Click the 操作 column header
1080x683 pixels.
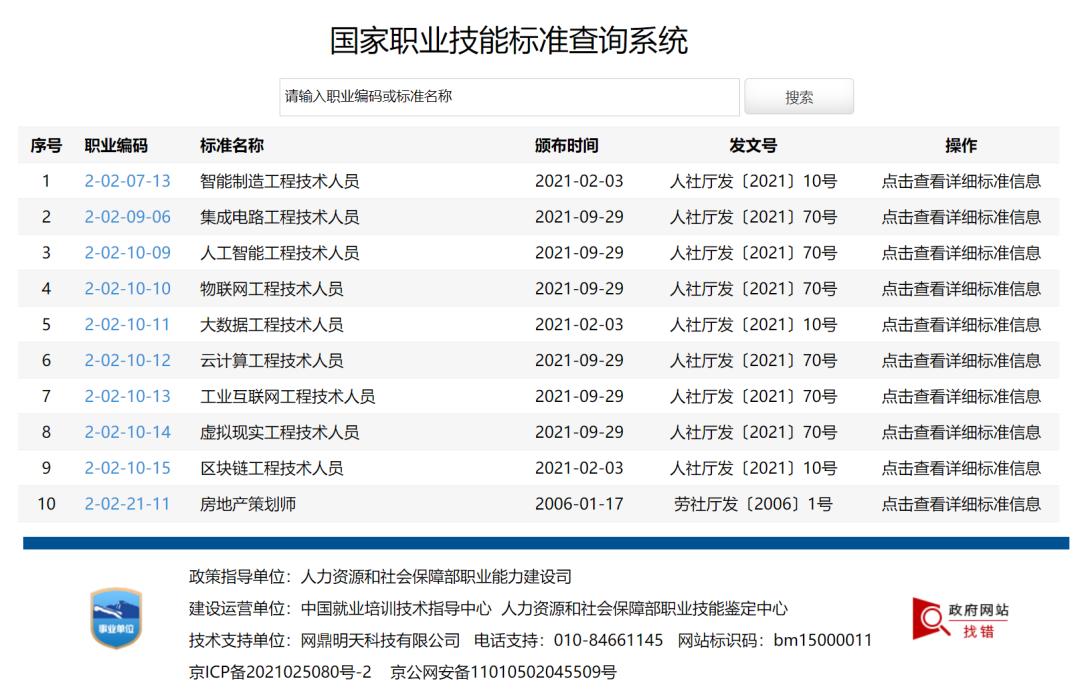[x=961, y=145]
